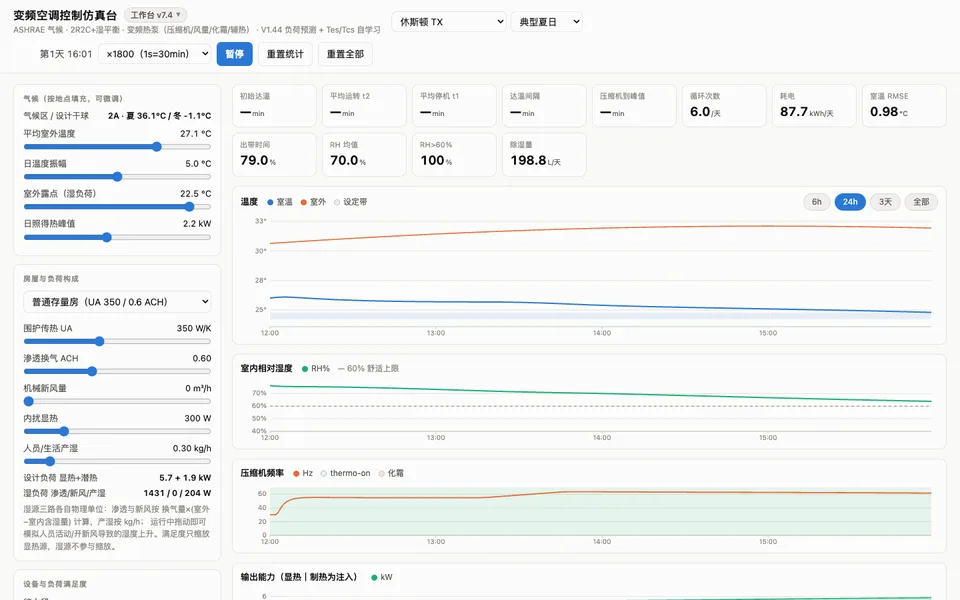Adjust the 内扰显热 slider
Image resolution: width=960 pixels, height=600 pixels.
pyautogui.click(x=118, y=432)
